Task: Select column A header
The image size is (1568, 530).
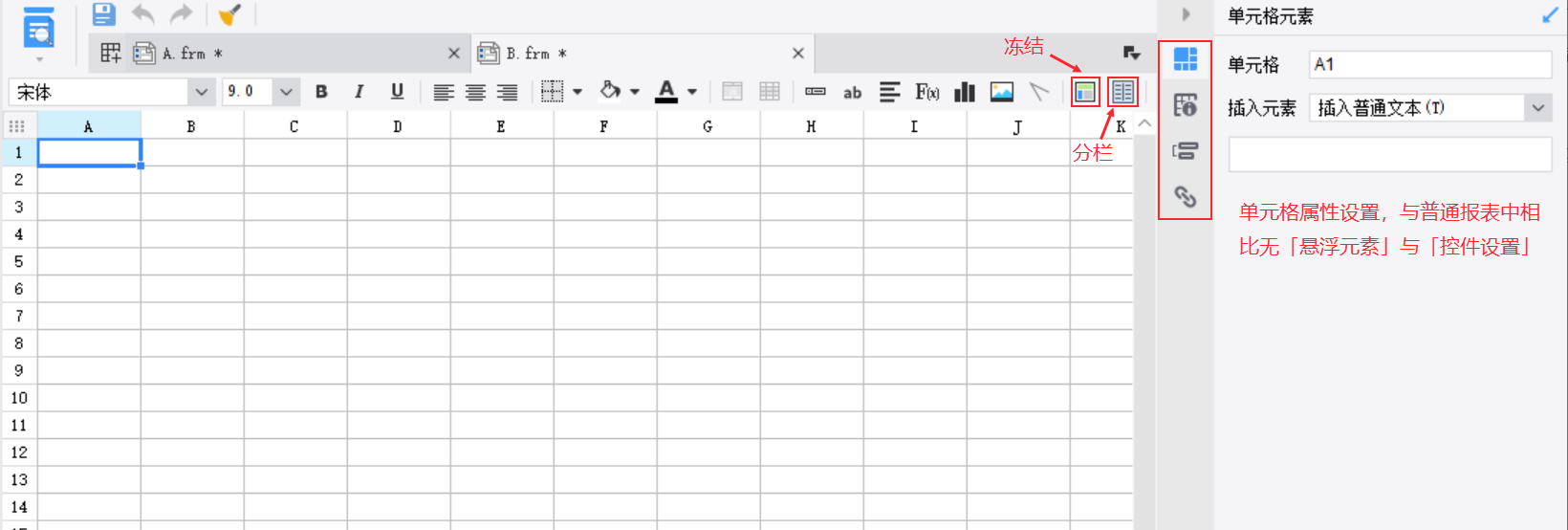Action: click(89, 126)
